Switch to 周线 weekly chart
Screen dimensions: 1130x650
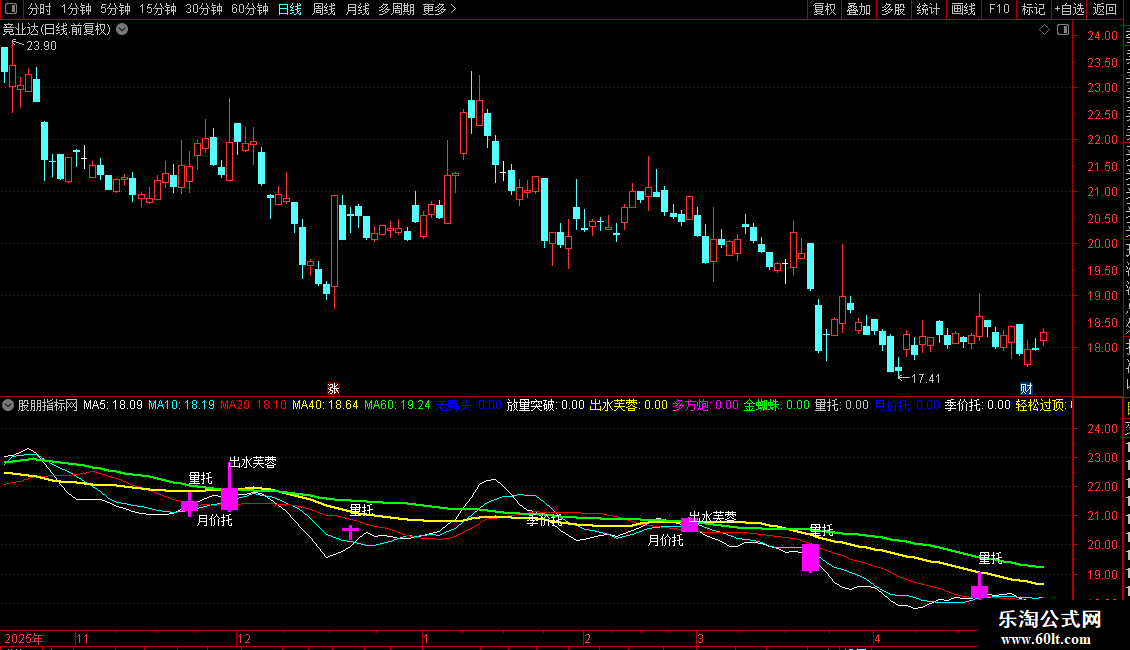(324, 9)
